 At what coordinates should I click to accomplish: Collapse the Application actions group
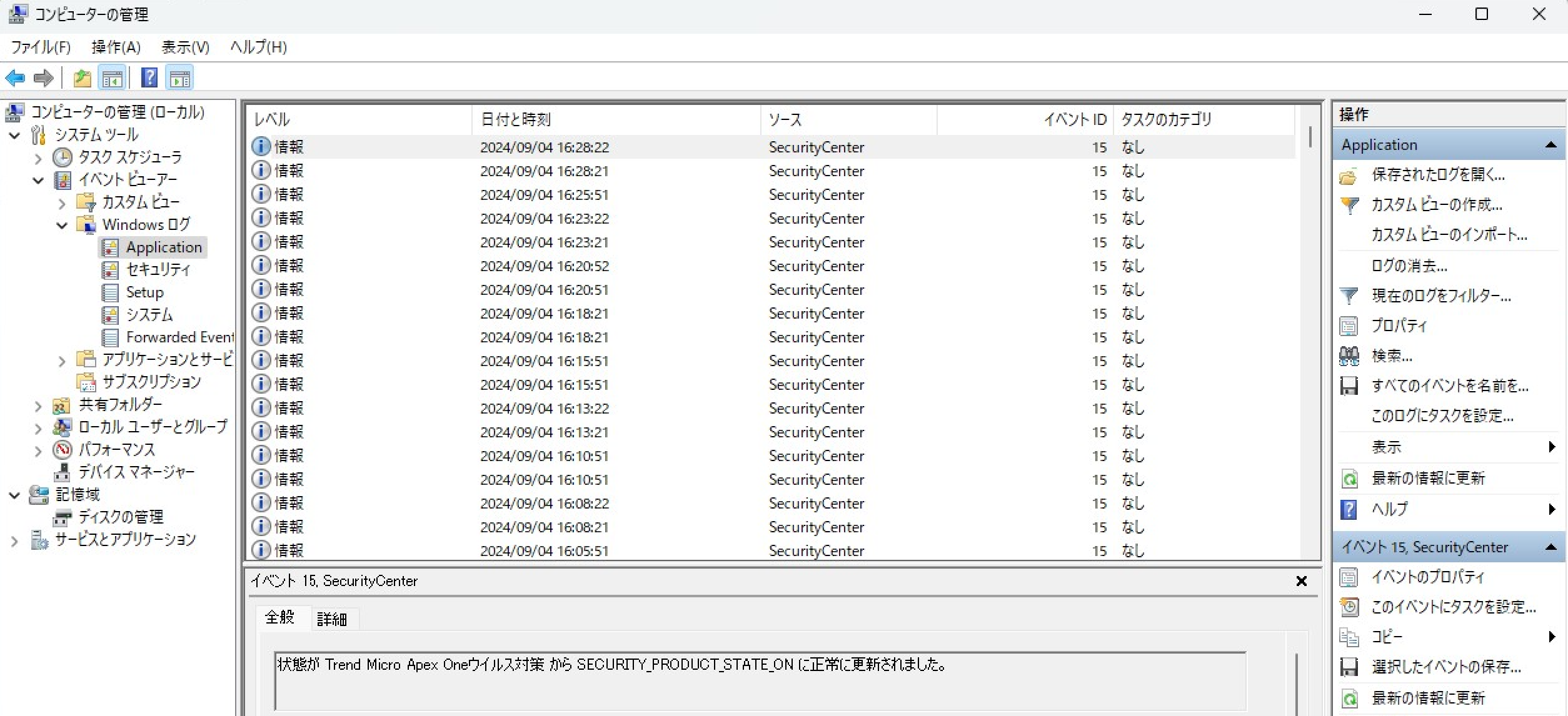1552,144
